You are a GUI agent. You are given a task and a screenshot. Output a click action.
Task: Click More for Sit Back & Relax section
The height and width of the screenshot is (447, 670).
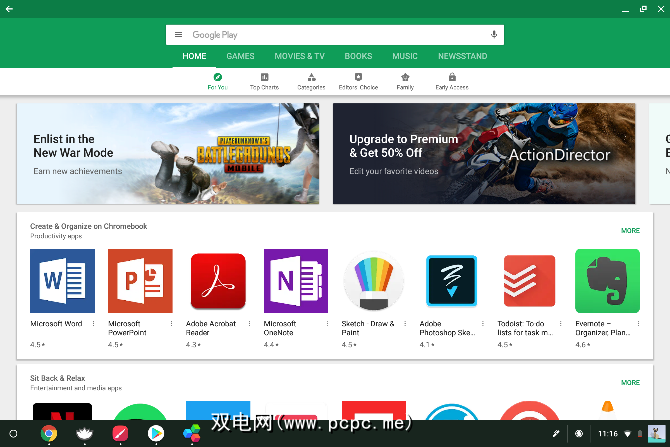coord(630,382)
